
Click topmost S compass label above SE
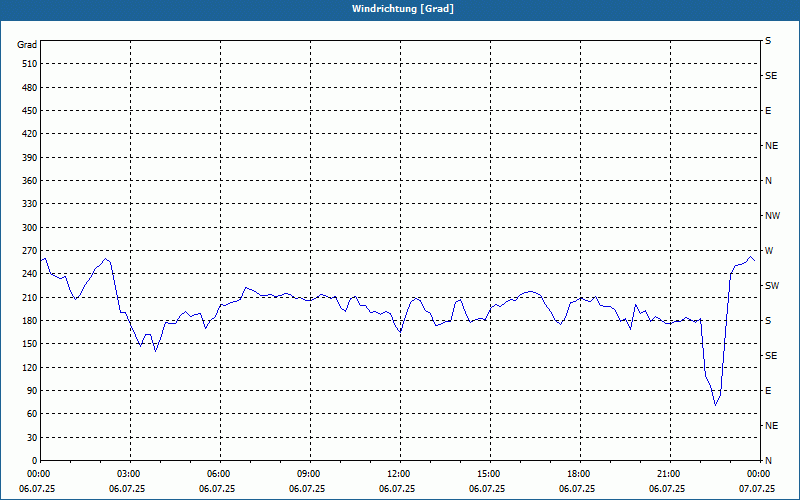tap(768, 41)
